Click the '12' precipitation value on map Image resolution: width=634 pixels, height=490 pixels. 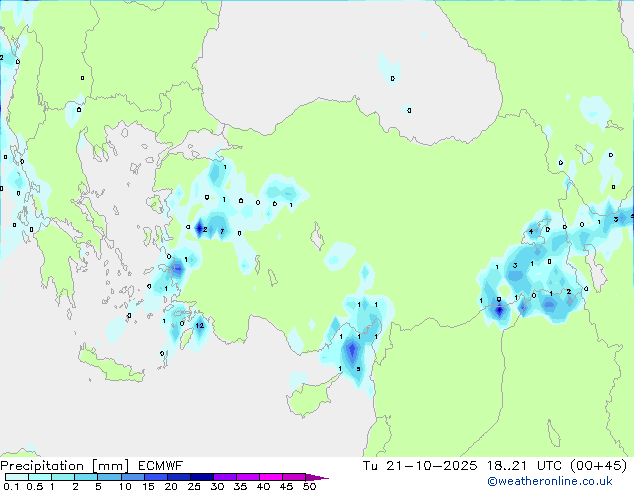[x=200, y=325]
